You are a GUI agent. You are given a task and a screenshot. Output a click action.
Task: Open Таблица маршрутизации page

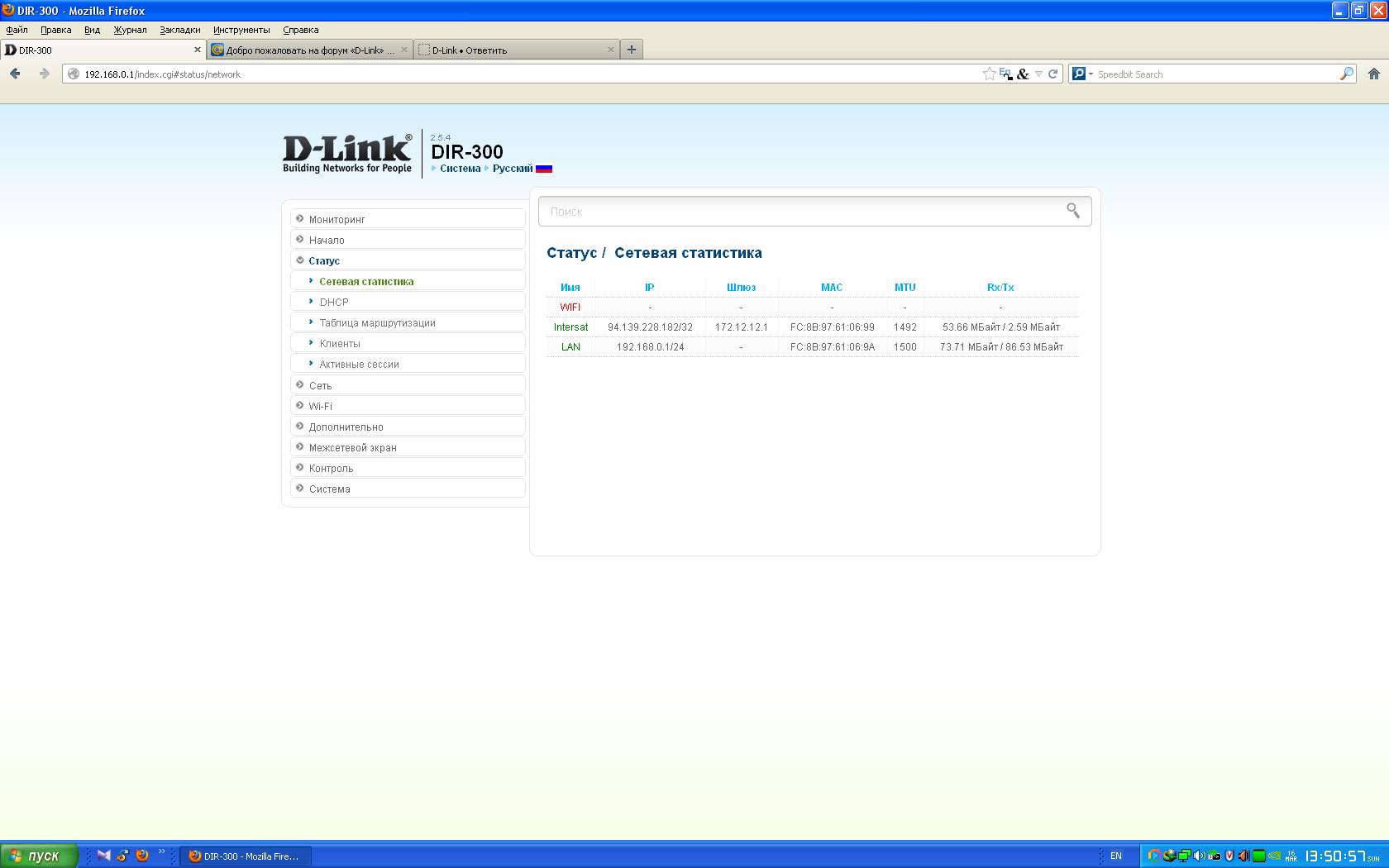click(408, 322)
